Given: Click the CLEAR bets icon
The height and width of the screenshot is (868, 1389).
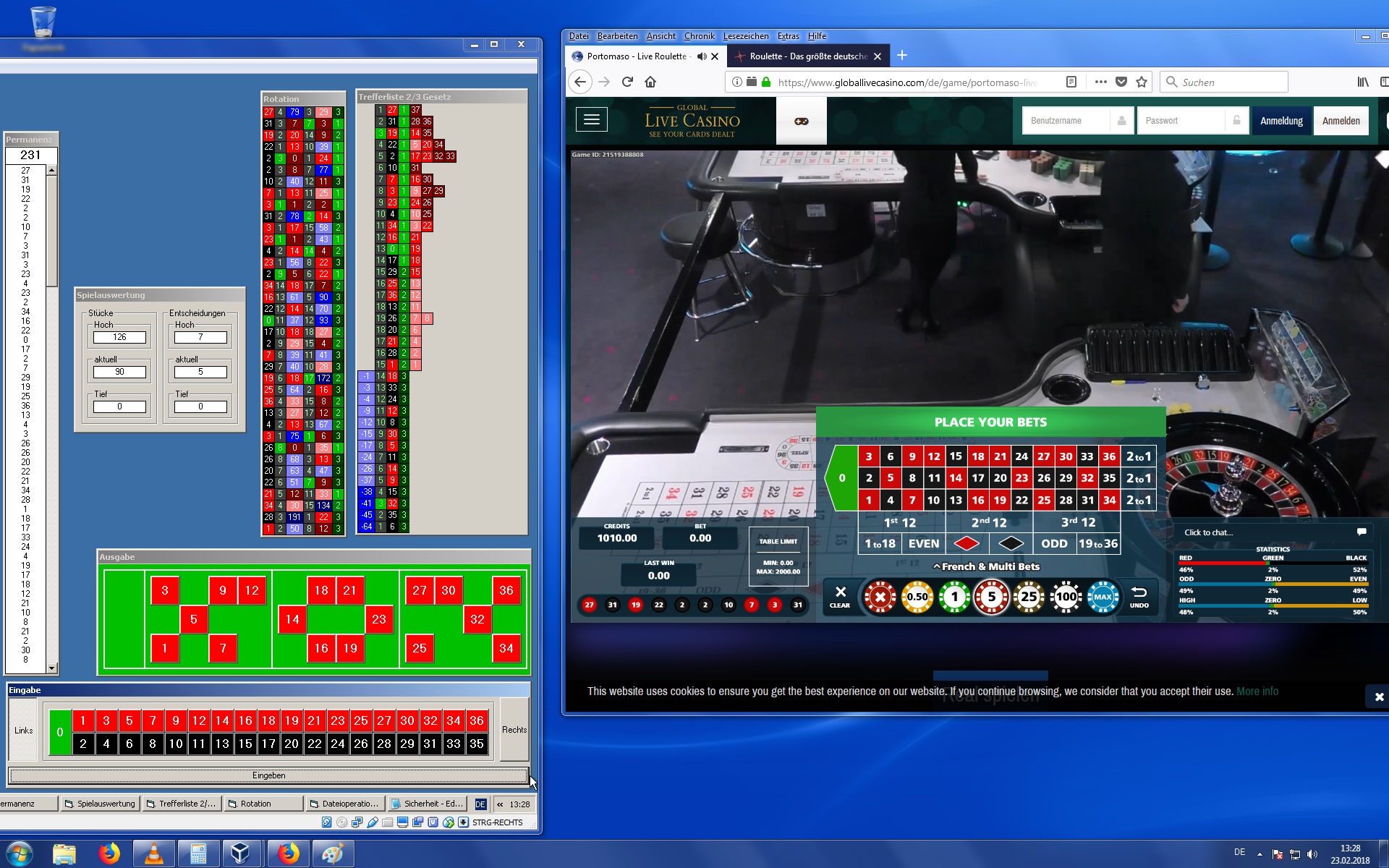Looking at the screenshot, I should click(x=840, y=597).
